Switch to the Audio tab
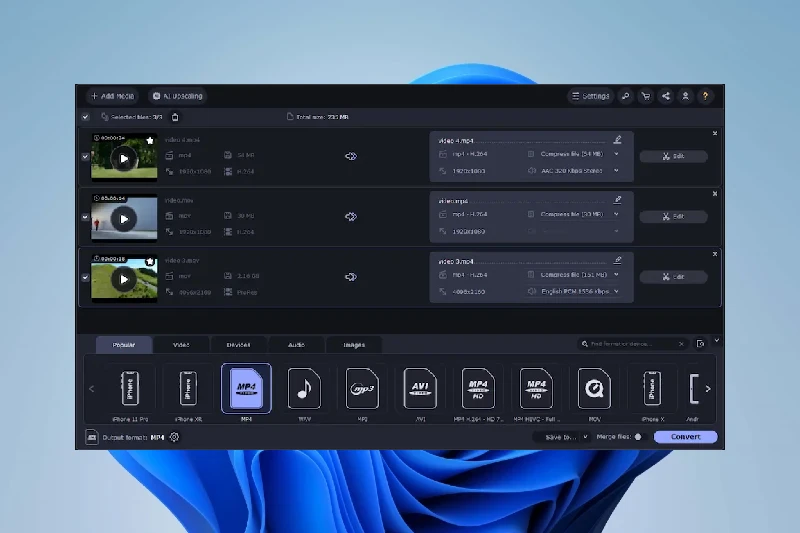This screenshot has height=533, width=800. [x=296, y=345]
